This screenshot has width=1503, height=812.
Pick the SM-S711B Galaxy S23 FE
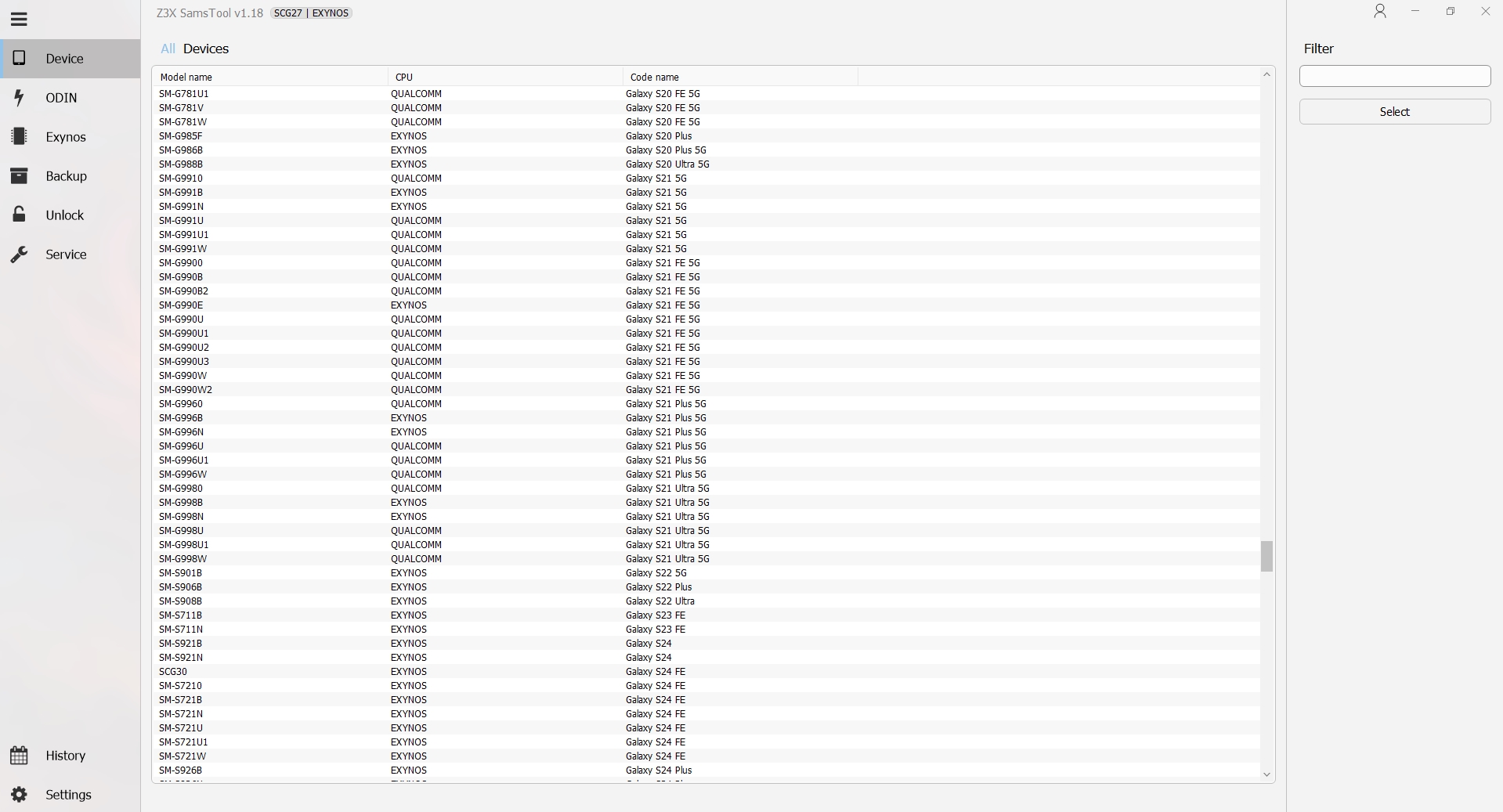706,615
